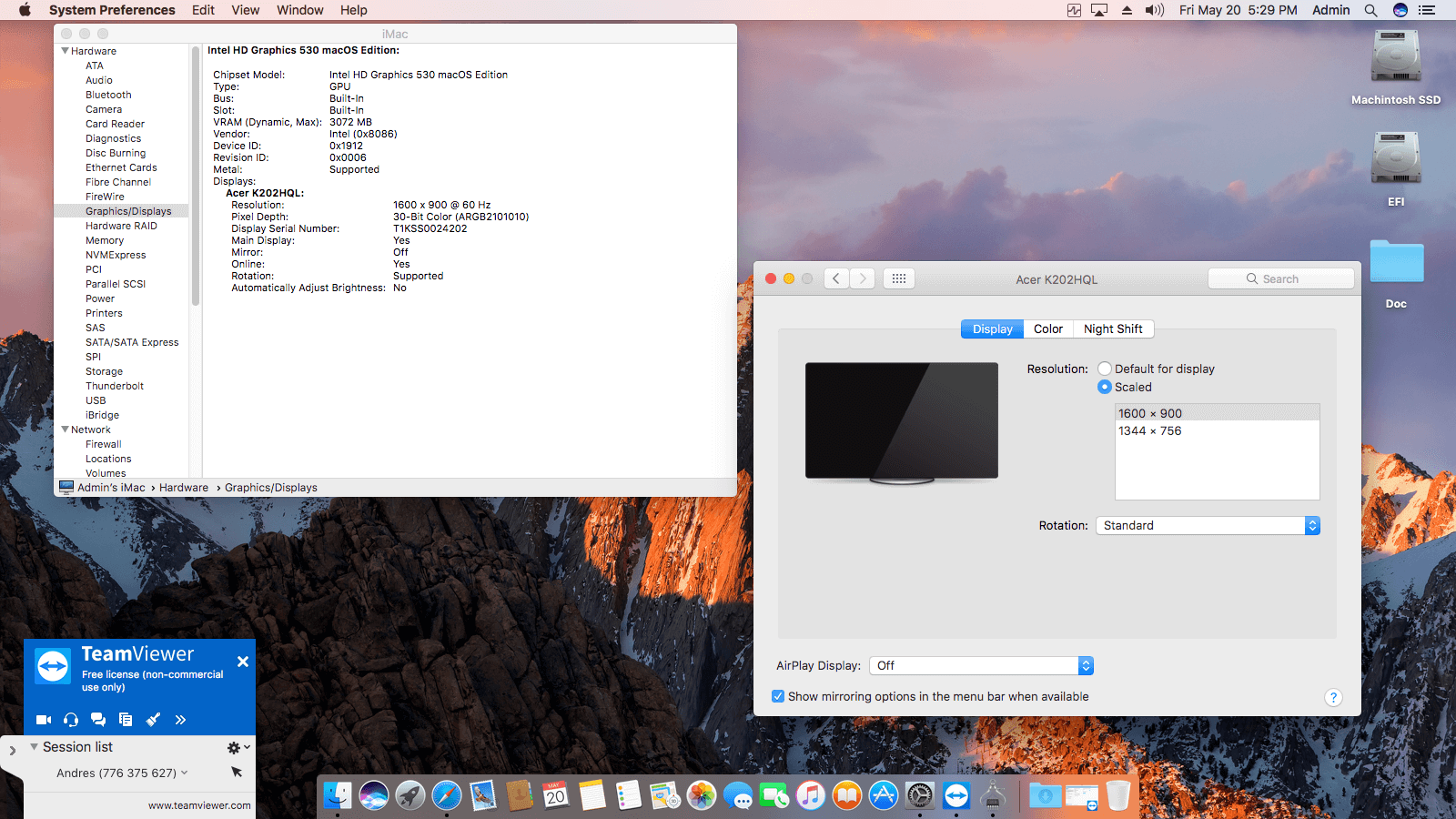
Task: Open iBooks in the Dock
Action: (x=847, y=796)
